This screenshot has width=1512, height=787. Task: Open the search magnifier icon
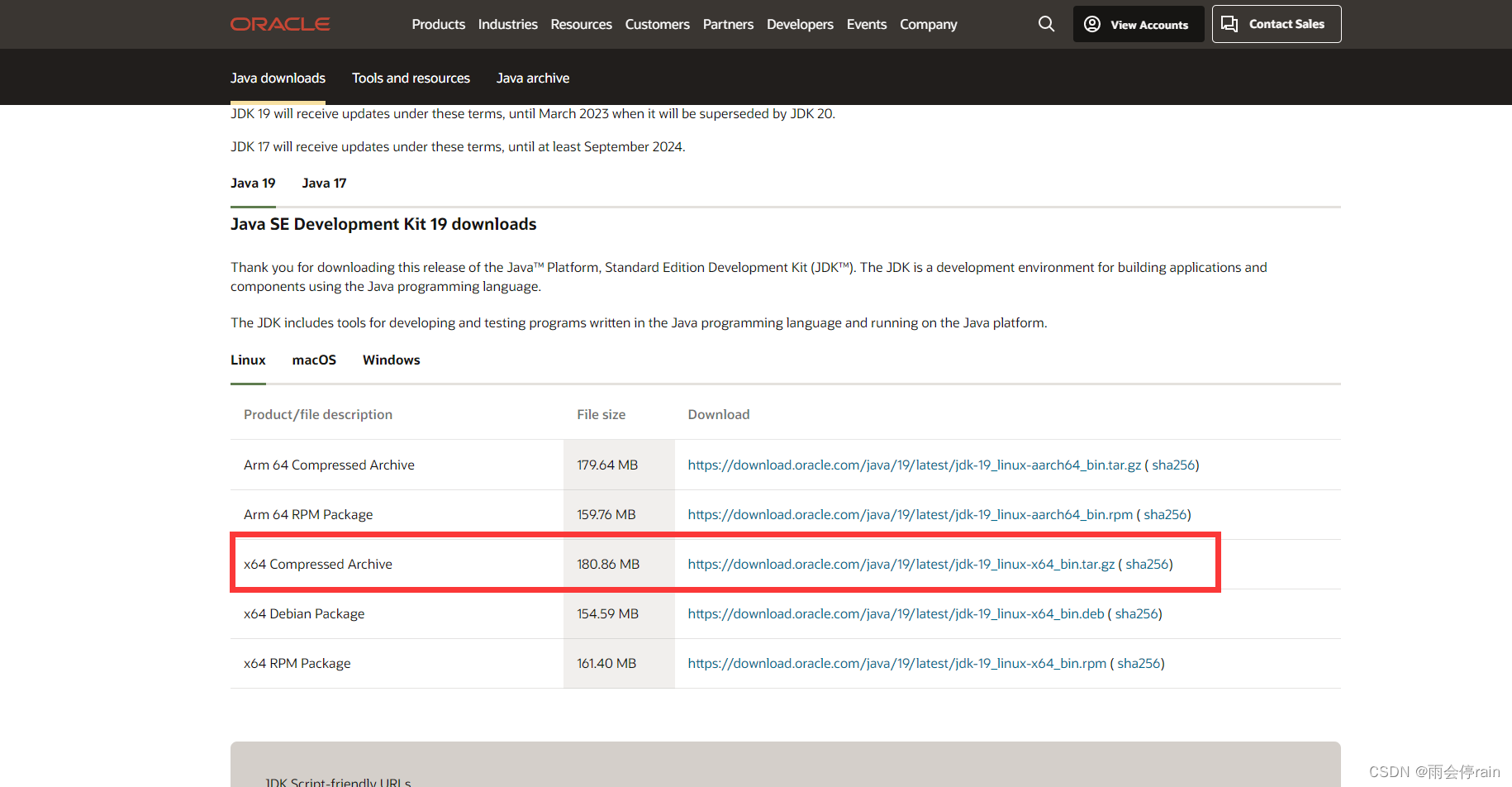1046,24
